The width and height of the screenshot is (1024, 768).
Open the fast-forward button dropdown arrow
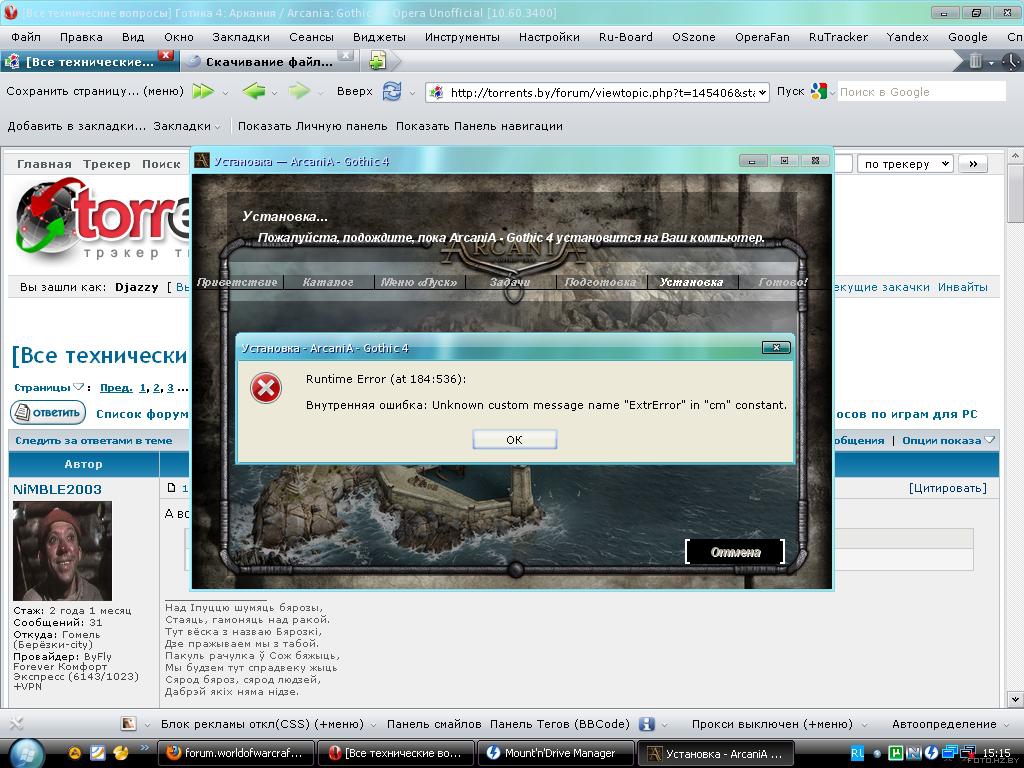tap(225, 93)
